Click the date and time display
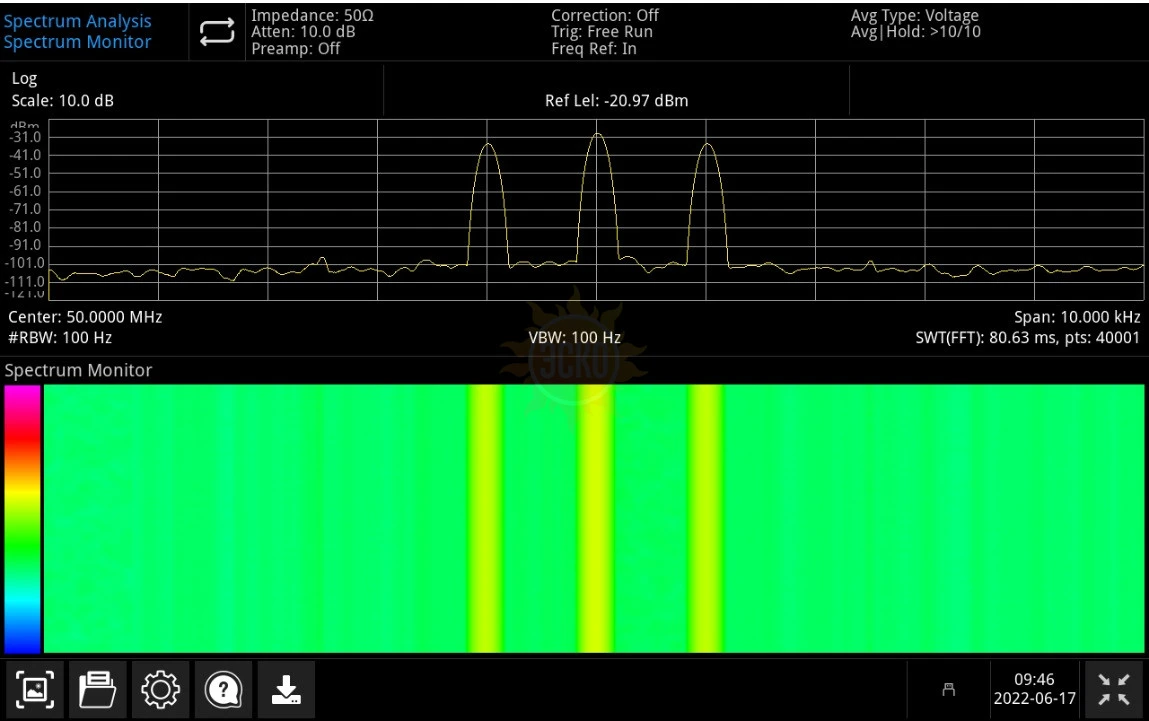Viewport: 1149px width, 721px height. (1034, 689)
